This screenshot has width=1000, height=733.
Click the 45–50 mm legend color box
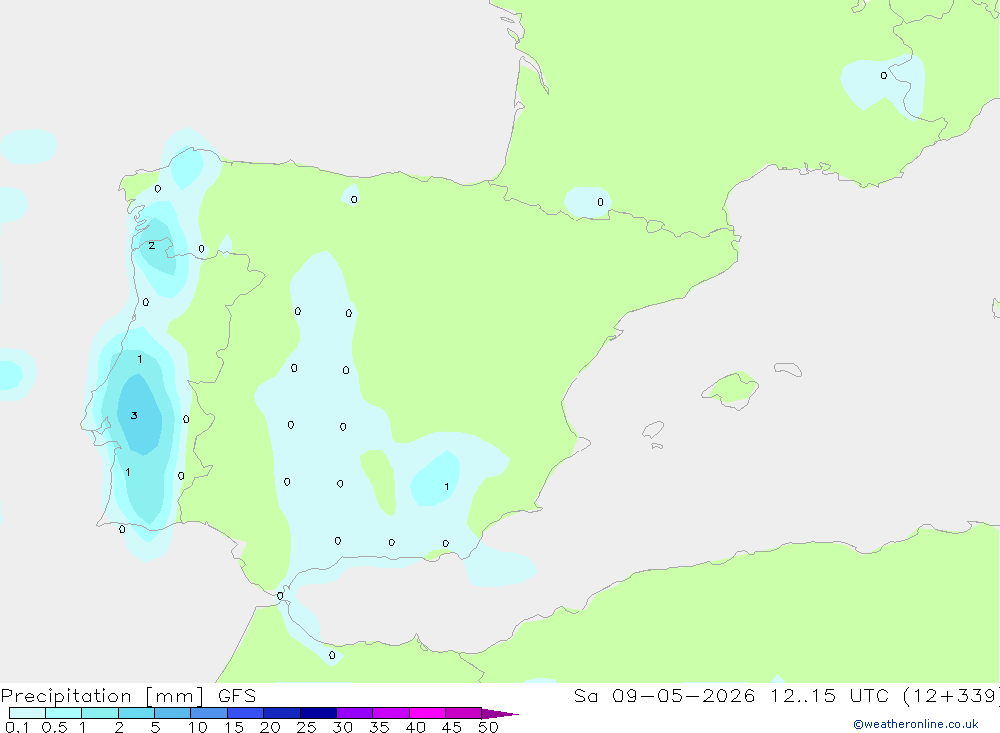coord(464,713)
